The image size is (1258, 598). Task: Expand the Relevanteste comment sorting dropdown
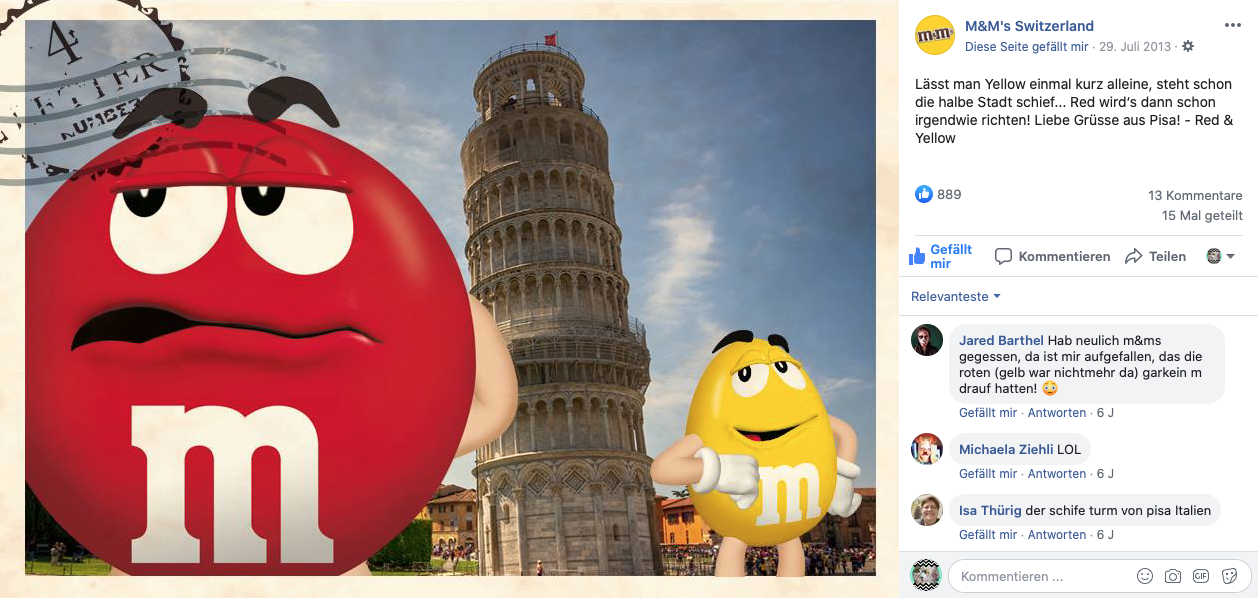tap(956, 297)
